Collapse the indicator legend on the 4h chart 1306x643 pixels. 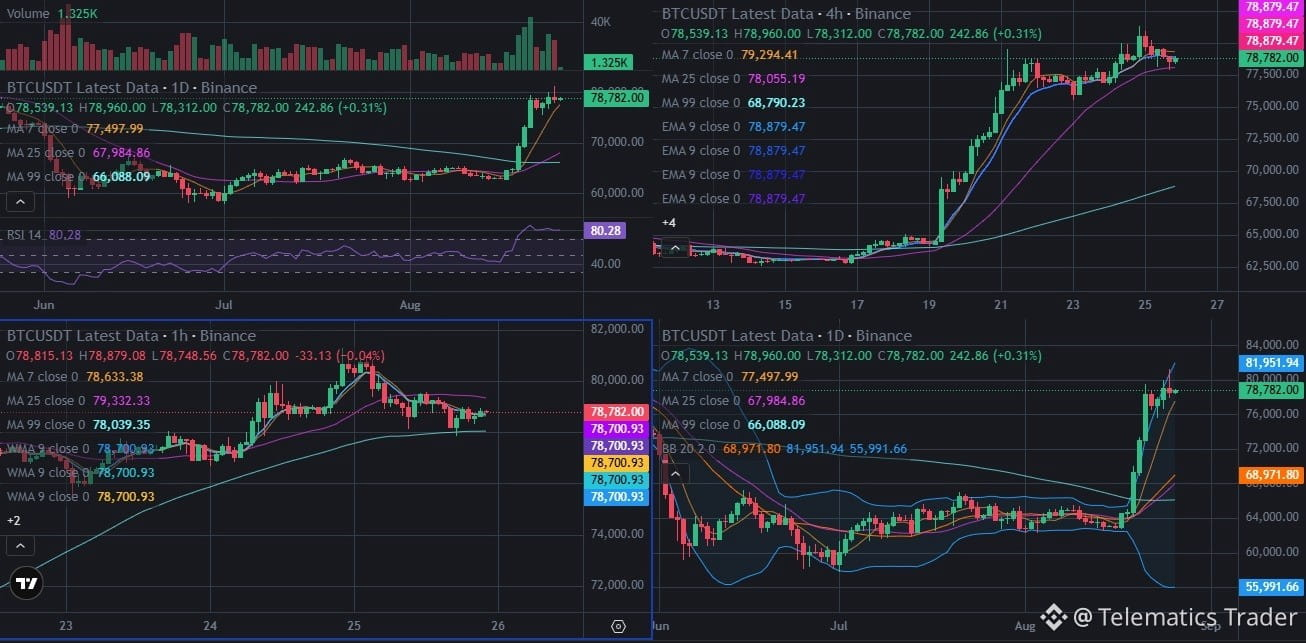[x=675, y=248]
